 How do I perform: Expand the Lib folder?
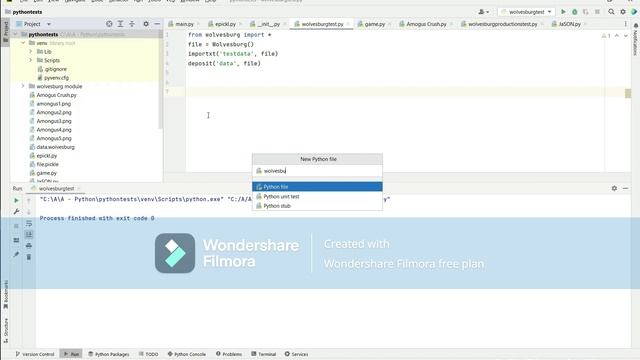[x=31, y=51]
